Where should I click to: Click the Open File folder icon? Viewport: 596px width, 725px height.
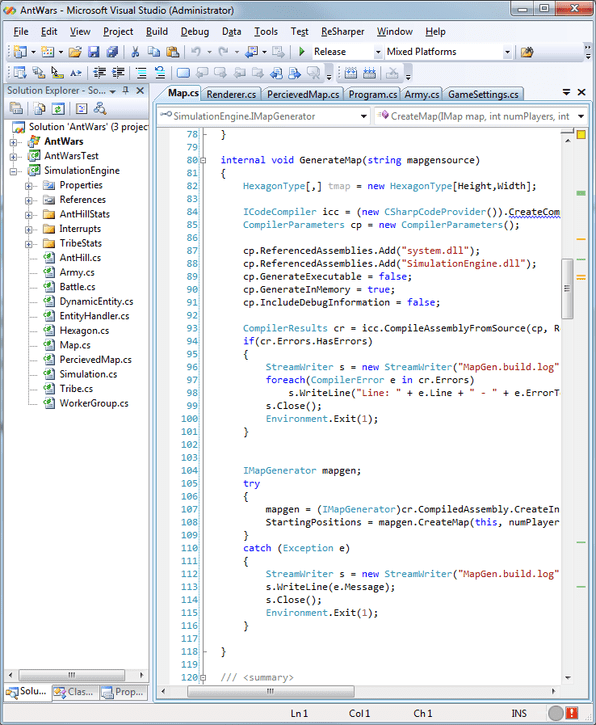point(75,52)
